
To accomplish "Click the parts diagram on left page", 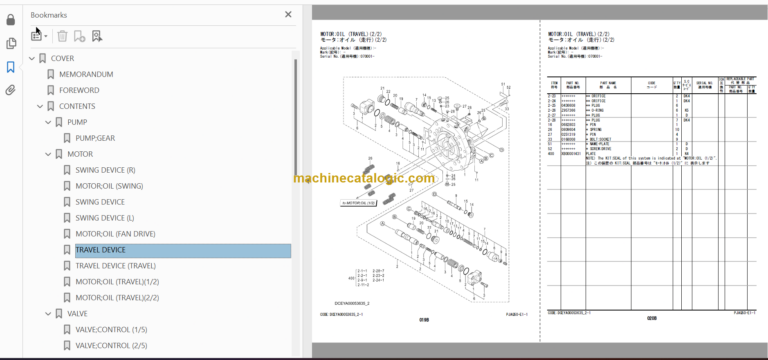I will coord(427,189).
